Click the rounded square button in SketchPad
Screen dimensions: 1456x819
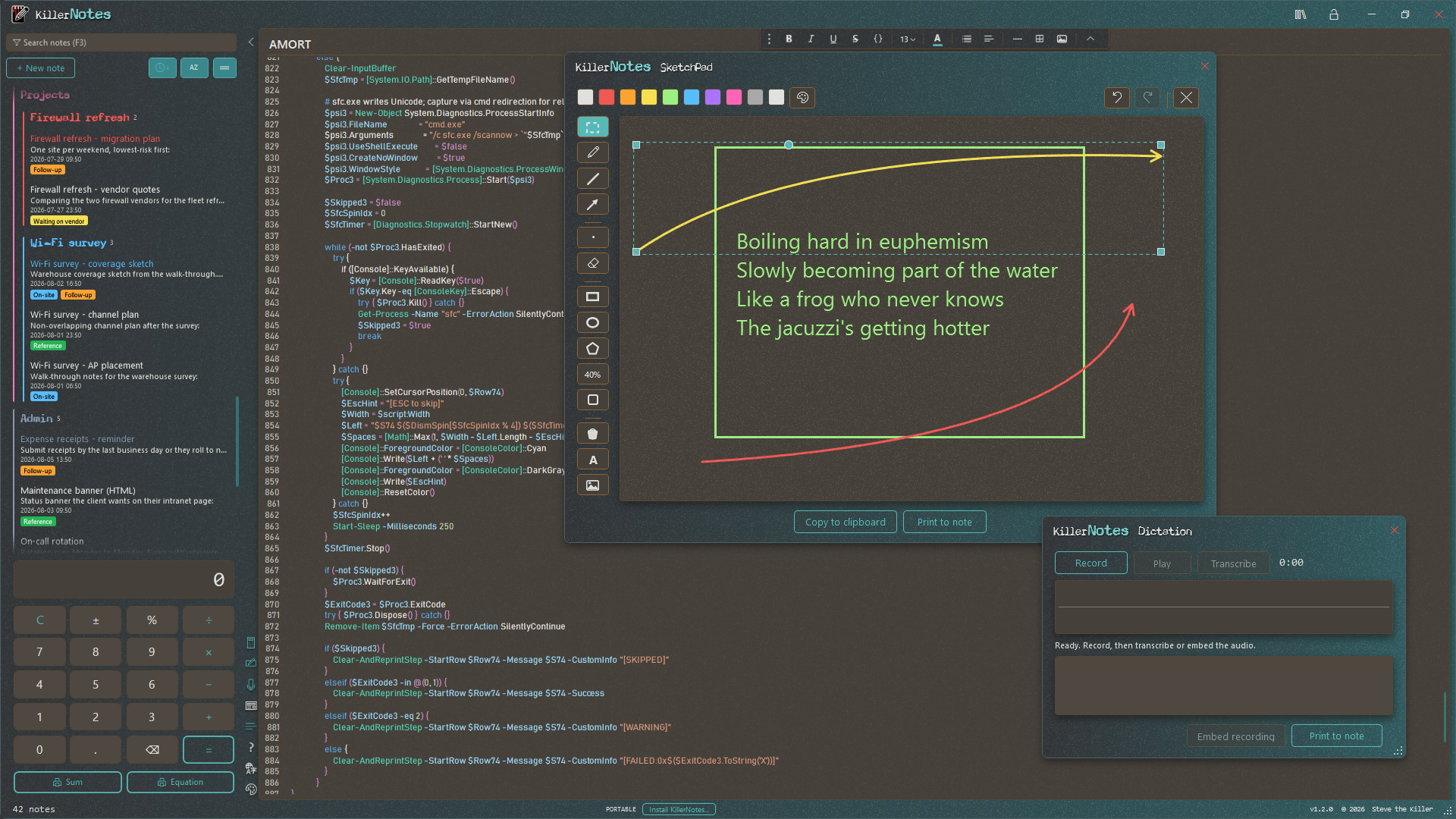pos(593,400)
